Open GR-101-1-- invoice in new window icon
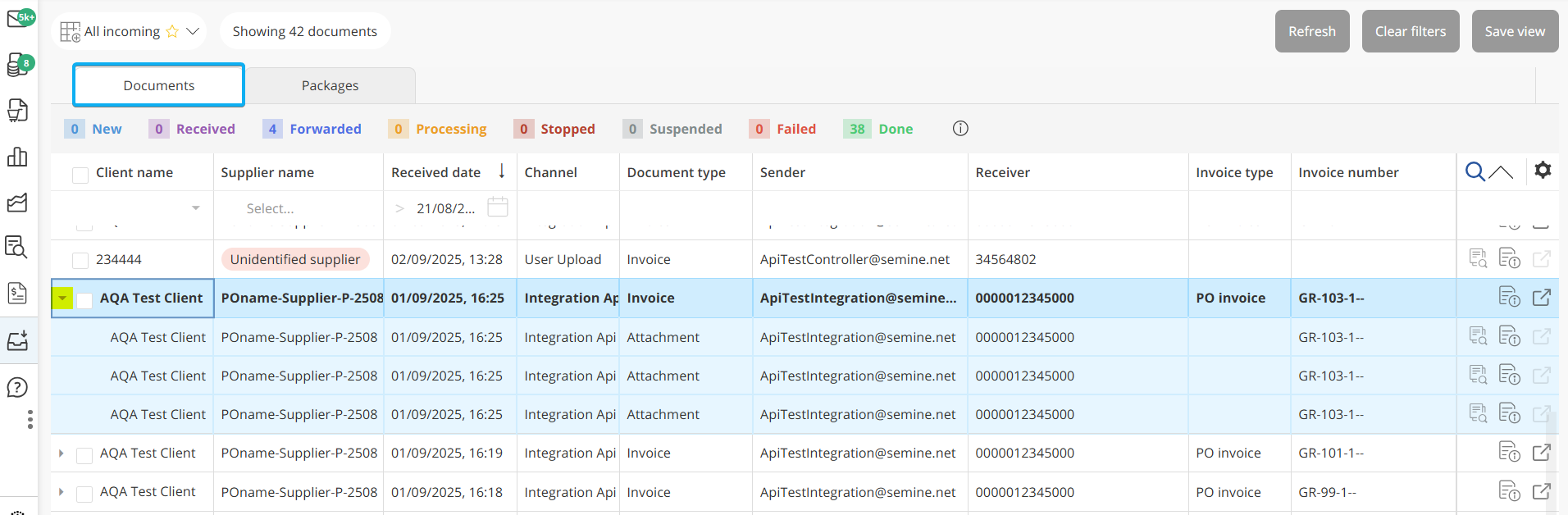The image size is (1568, 515). pos(1542,452)
